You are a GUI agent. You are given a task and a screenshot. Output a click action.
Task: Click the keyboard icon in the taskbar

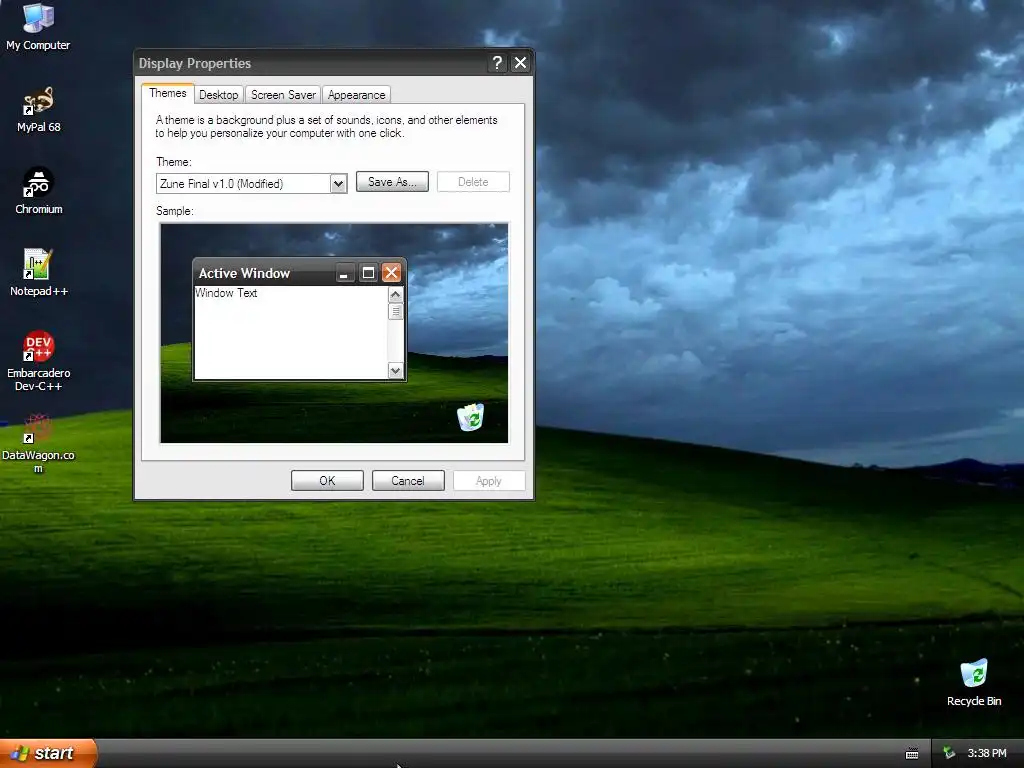[912, 754]
